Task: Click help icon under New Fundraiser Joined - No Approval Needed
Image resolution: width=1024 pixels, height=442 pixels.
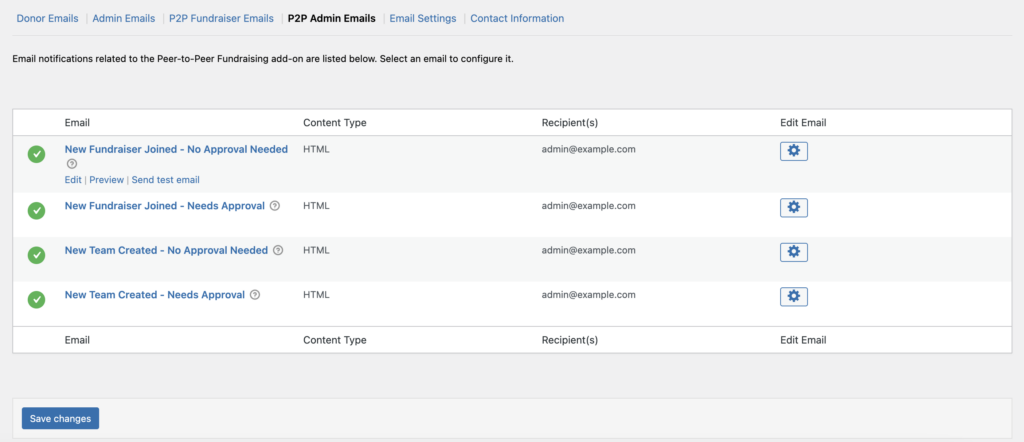Action: (x=72, y=164)
